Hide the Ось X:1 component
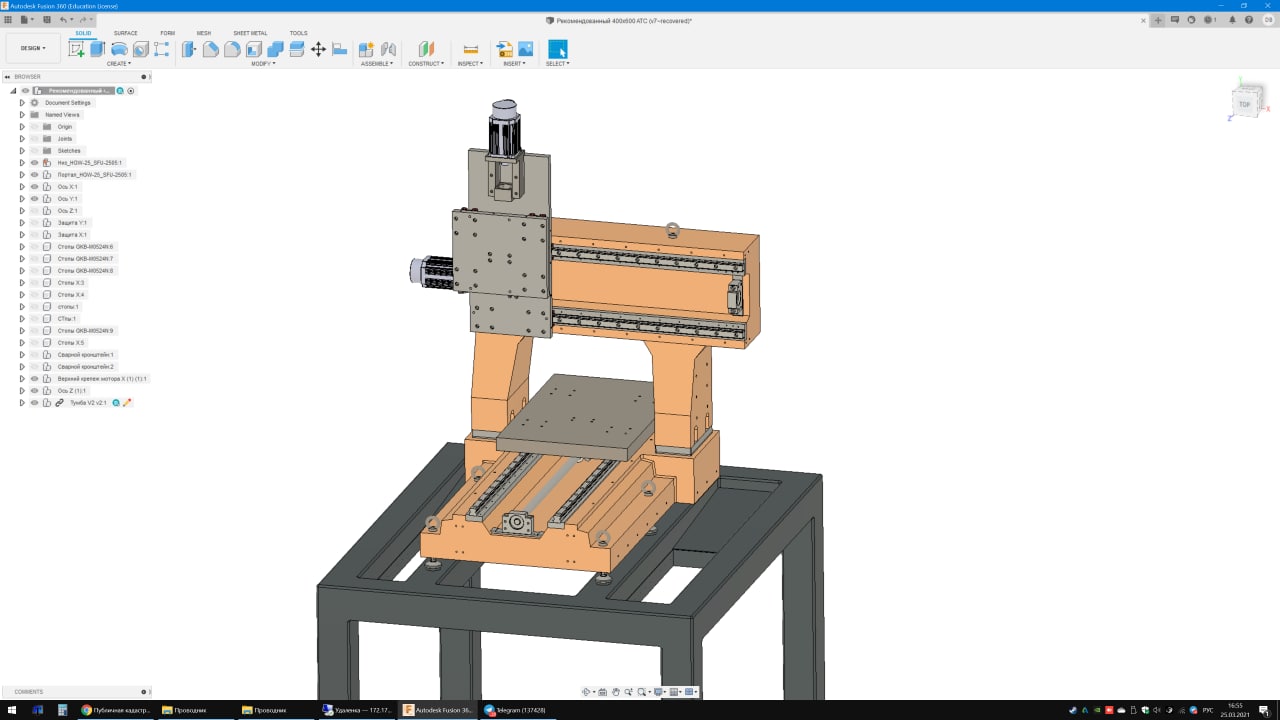 pos(34,187)
